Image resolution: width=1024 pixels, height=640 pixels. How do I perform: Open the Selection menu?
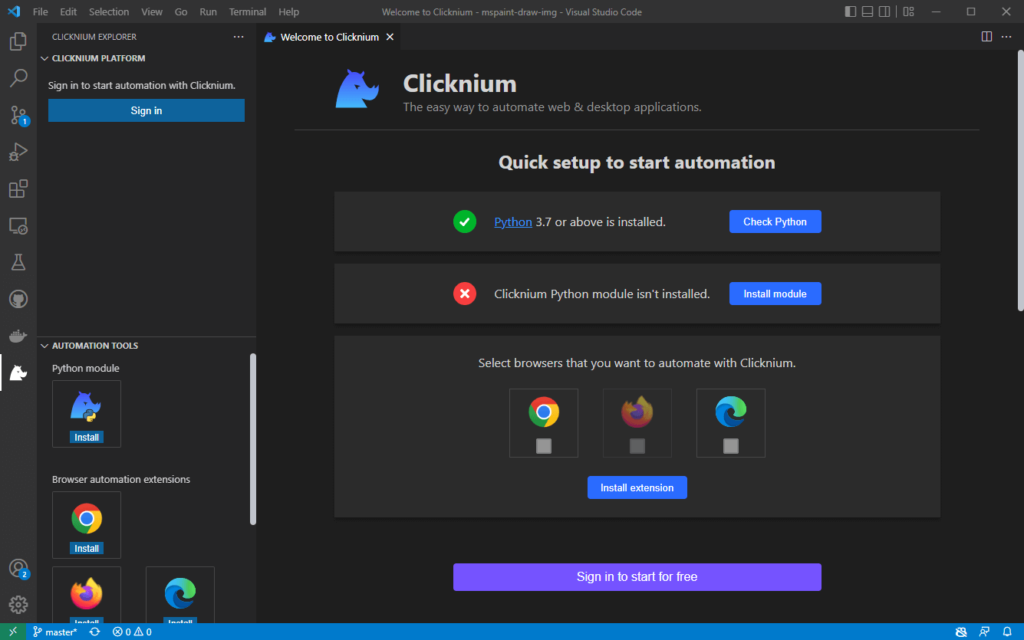coord(109,12)
